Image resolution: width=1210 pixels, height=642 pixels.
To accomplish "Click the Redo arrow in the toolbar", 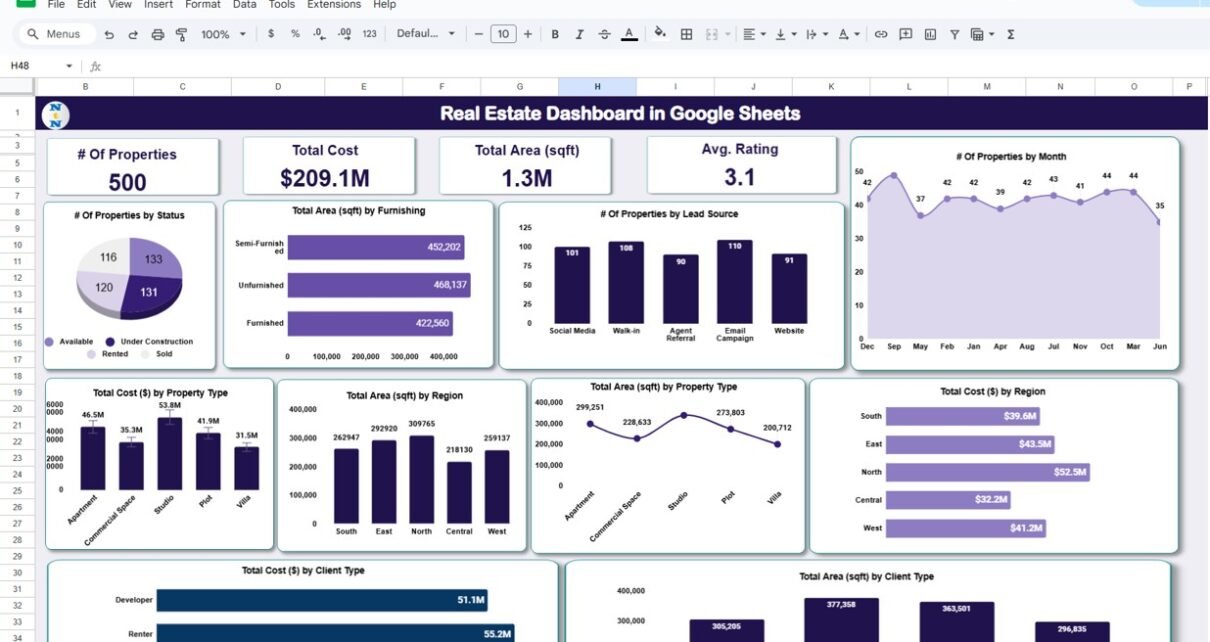I will (133, 34).
